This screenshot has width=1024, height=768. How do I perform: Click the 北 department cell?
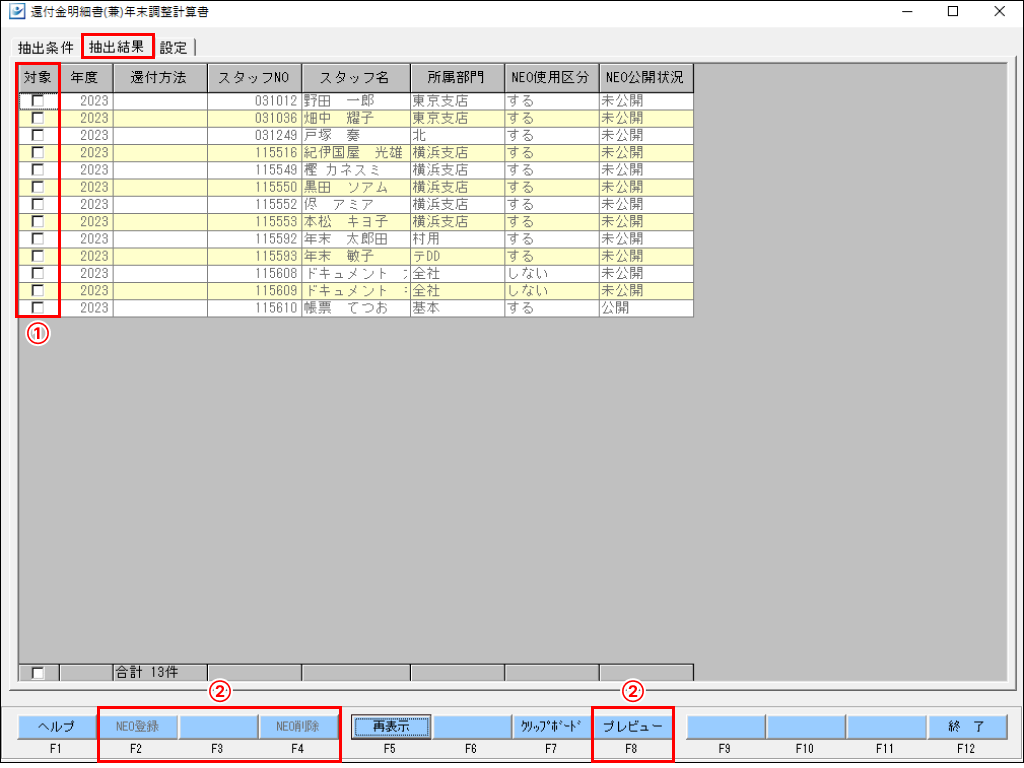click(x=457, y=135)
